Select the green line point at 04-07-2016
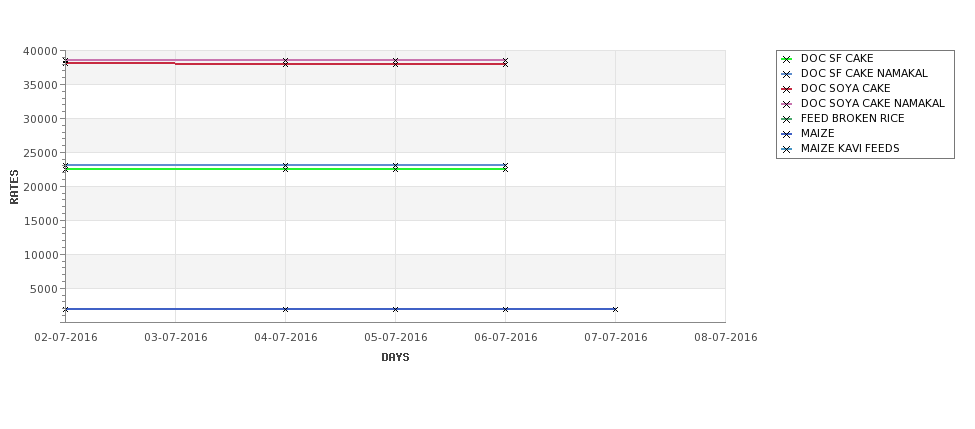This screenshot has width=975, height=429. click(x=285, y=168)
